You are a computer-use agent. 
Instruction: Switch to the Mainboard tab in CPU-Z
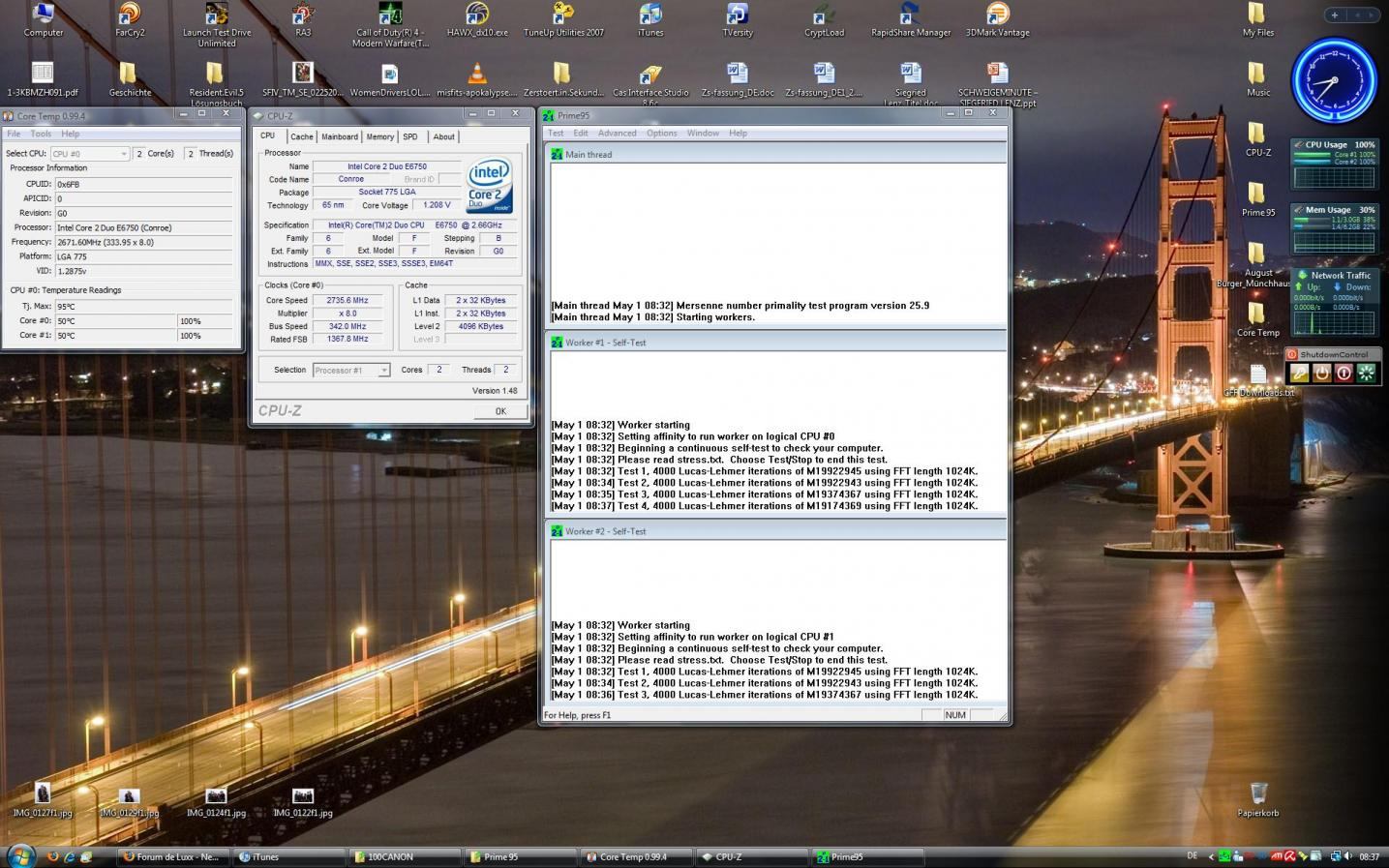[x=340, y=136]
